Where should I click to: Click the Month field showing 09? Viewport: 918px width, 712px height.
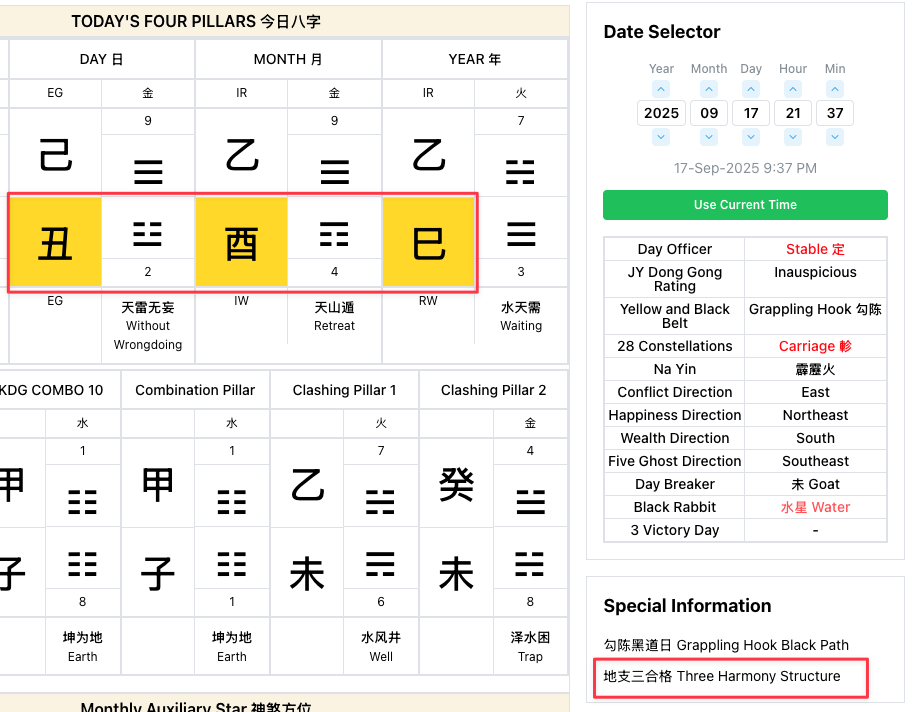[709, 113]
